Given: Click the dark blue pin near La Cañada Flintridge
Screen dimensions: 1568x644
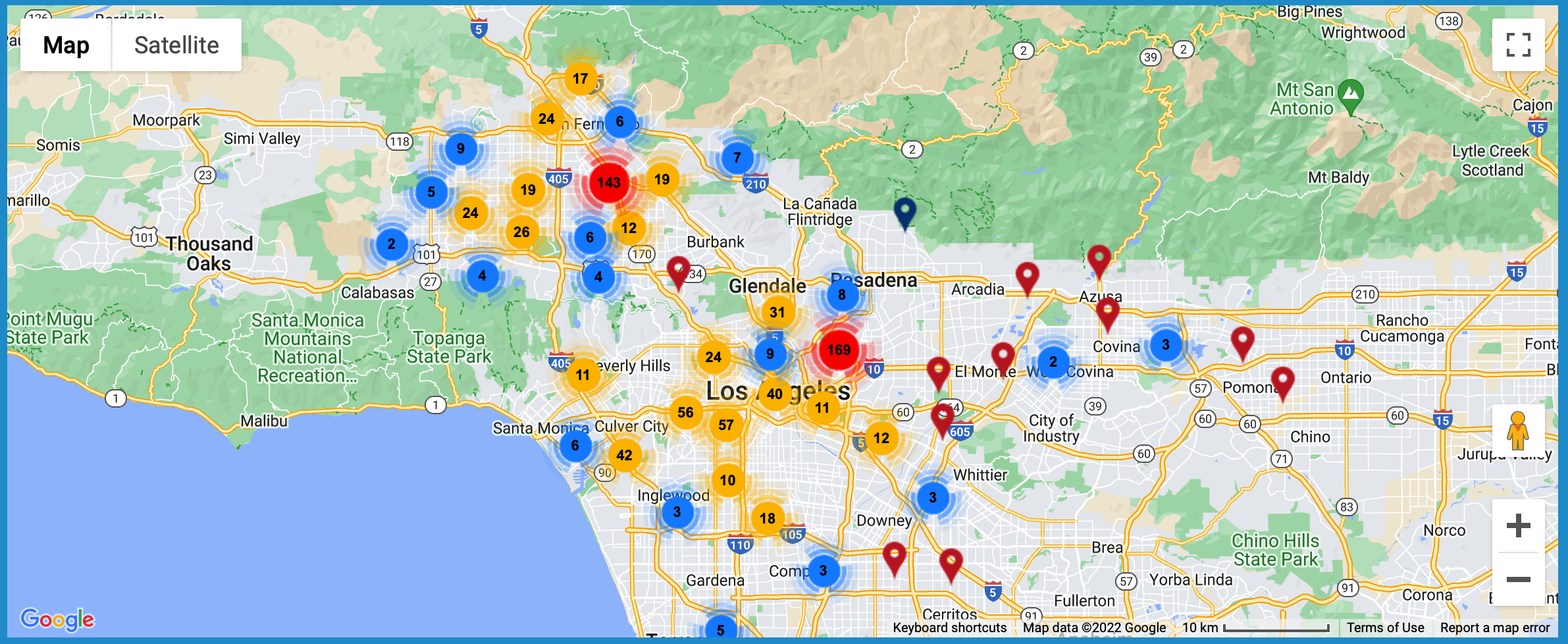Looking at the screenshot, I should click(905, 211).
